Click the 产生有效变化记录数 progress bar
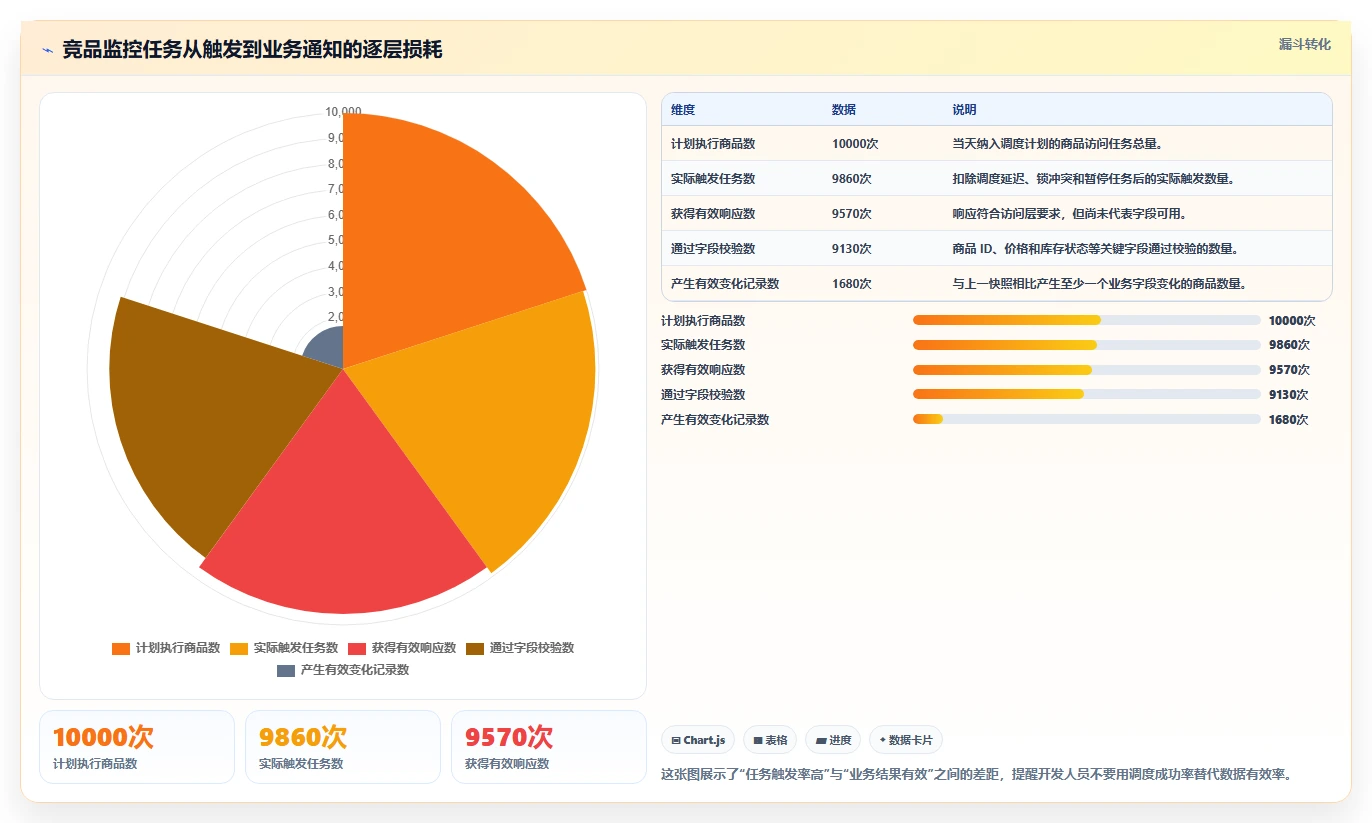 (1086, 420)
